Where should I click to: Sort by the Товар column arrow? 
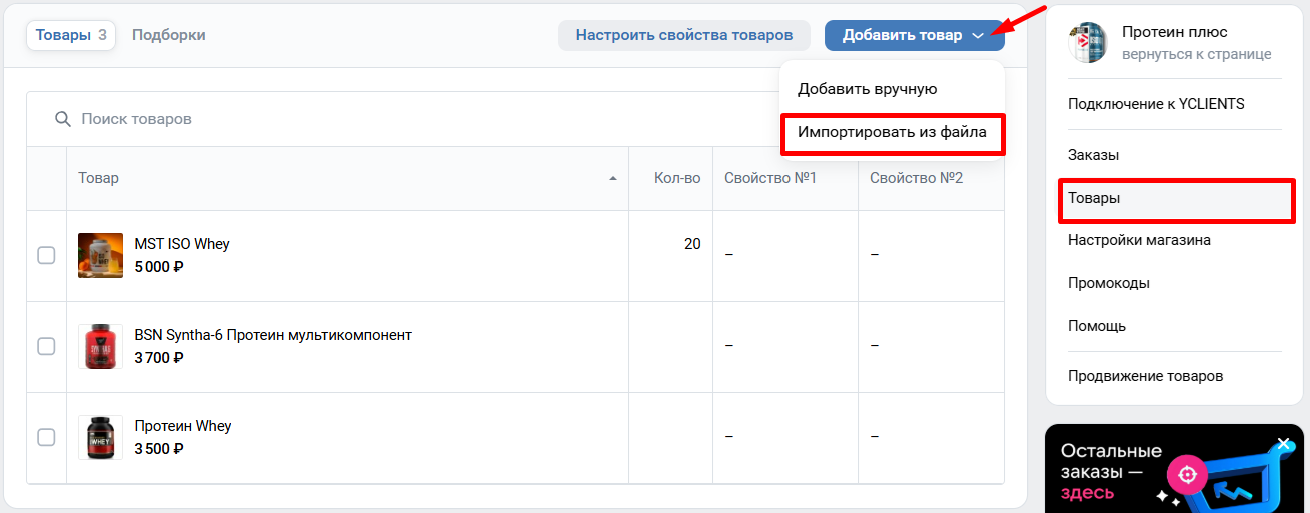coord(612,179)
